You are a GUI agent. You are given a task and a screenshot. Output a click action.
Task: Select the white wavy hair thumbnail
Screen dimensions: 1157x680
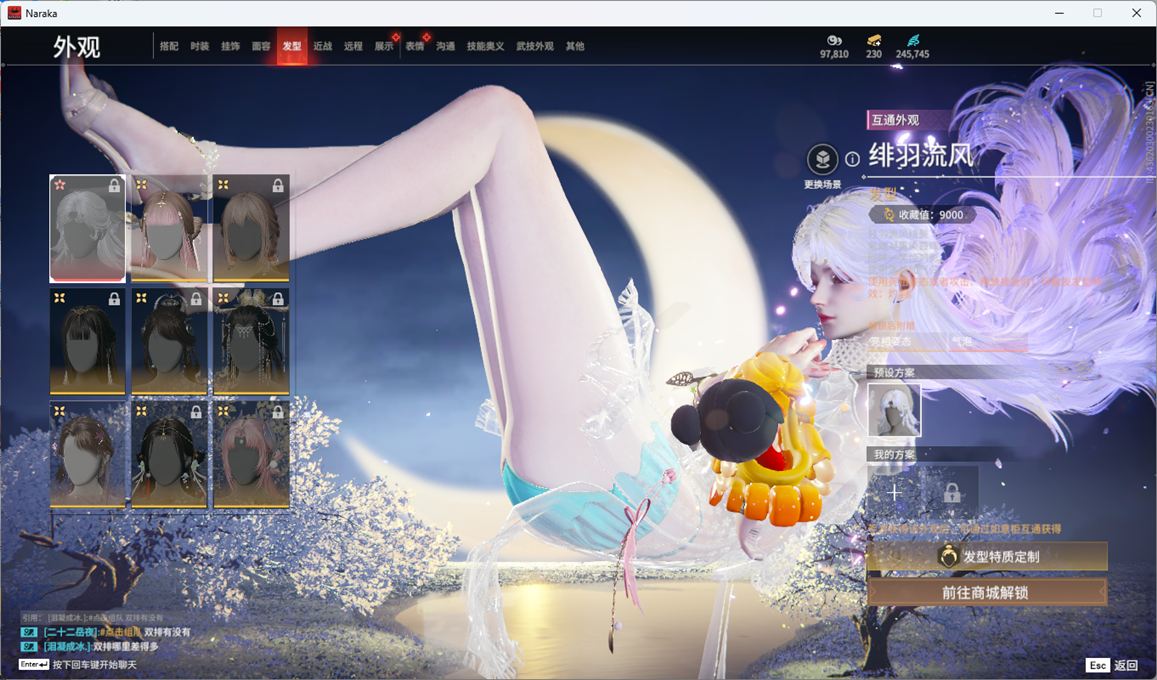[x=88, y=229]
